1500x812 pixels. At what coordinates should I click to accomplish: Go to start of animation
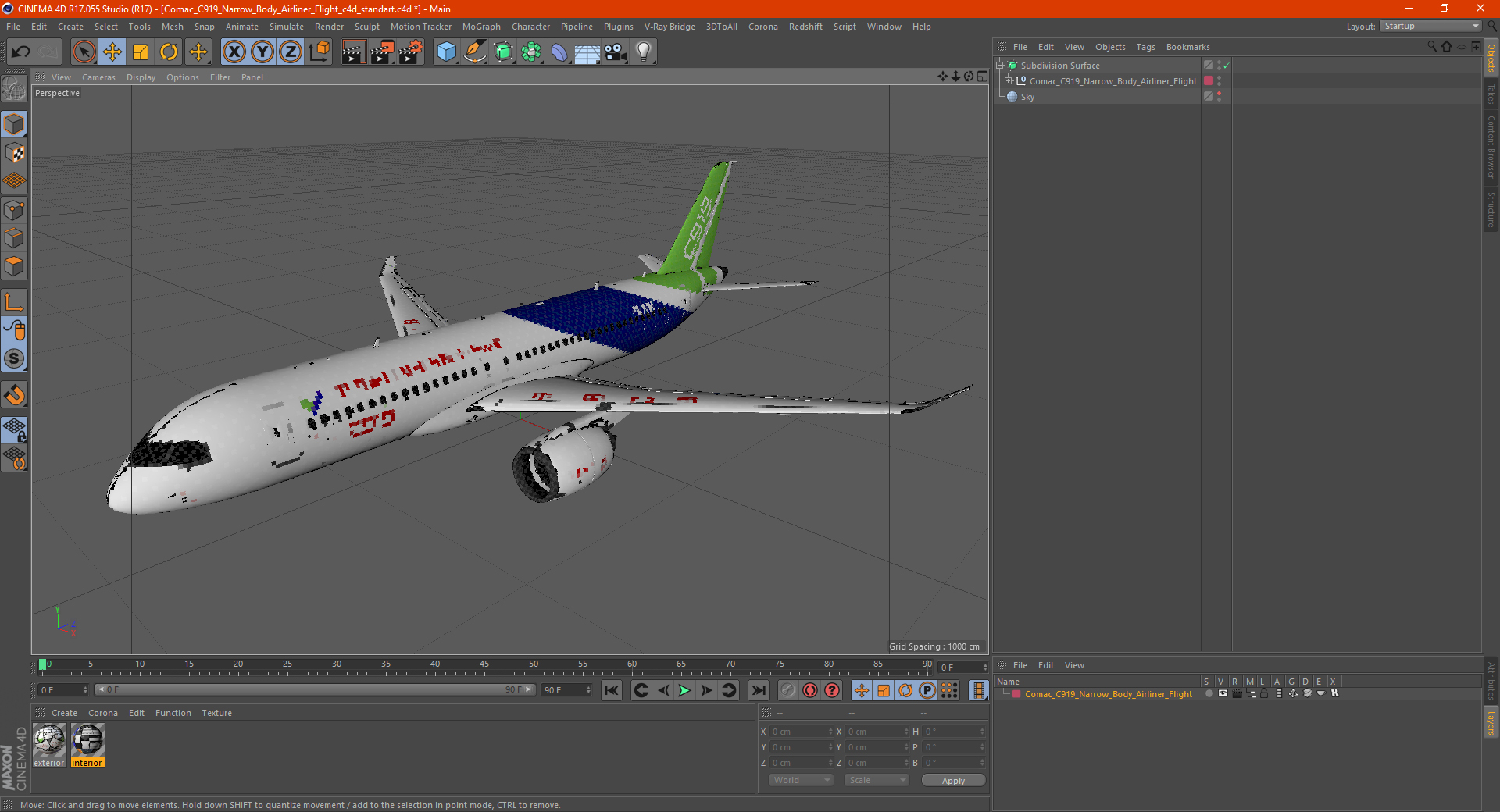(612, 690)
